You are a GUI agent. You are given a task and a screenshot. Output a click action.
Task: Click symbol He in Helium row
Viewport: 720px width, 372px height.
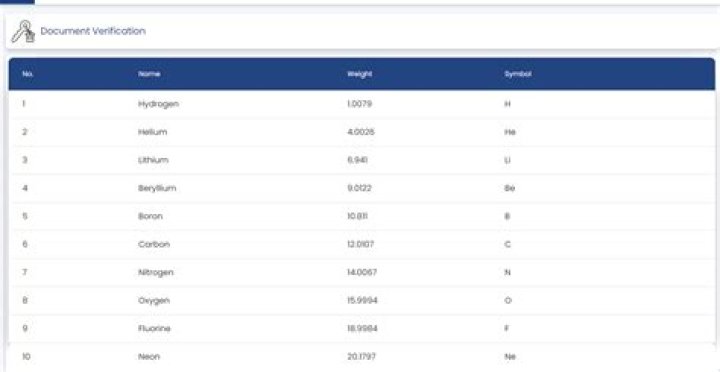[510, 132]
